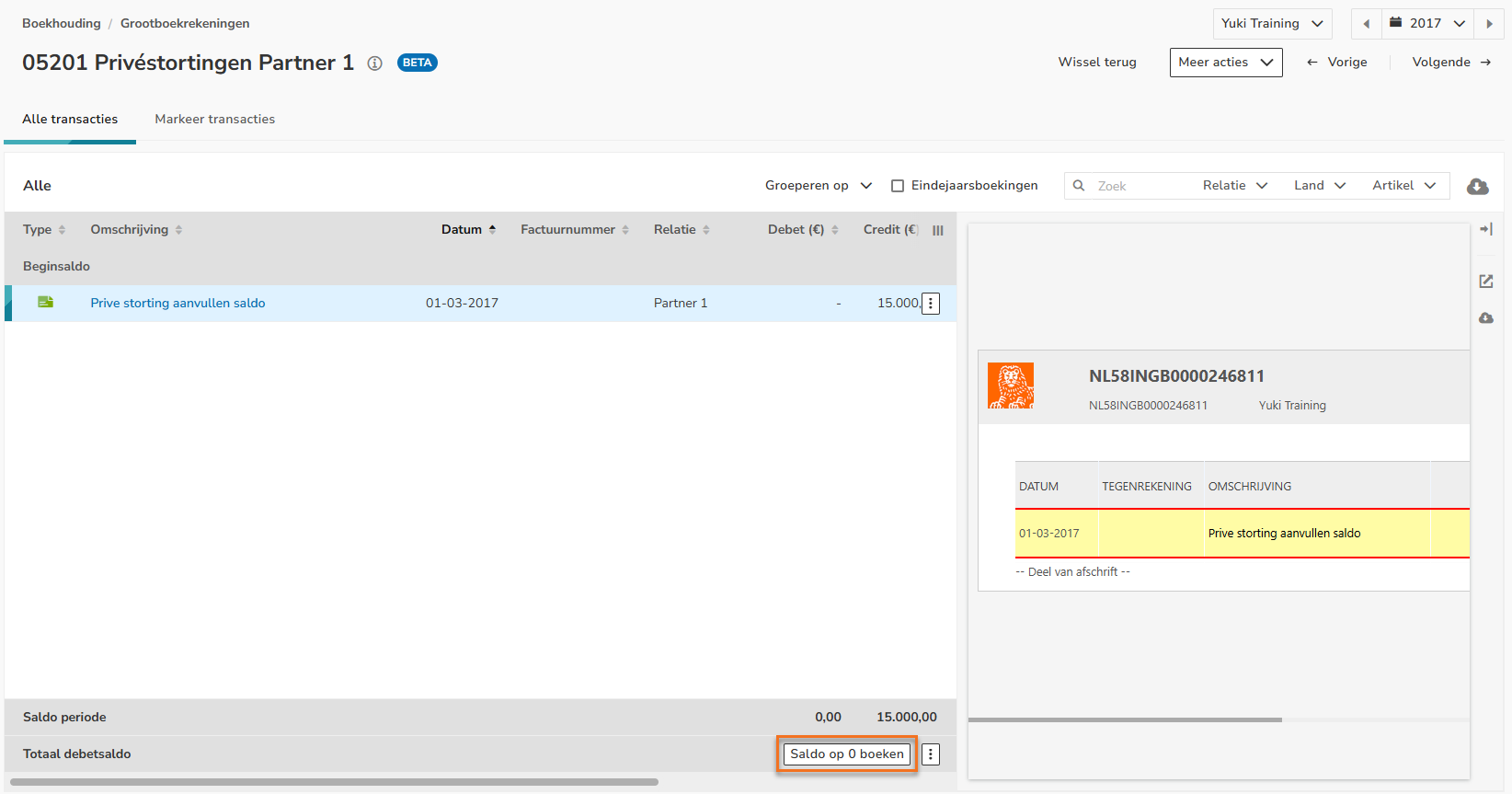Click the table horizontal scrollbar

[x=335, y=783]
